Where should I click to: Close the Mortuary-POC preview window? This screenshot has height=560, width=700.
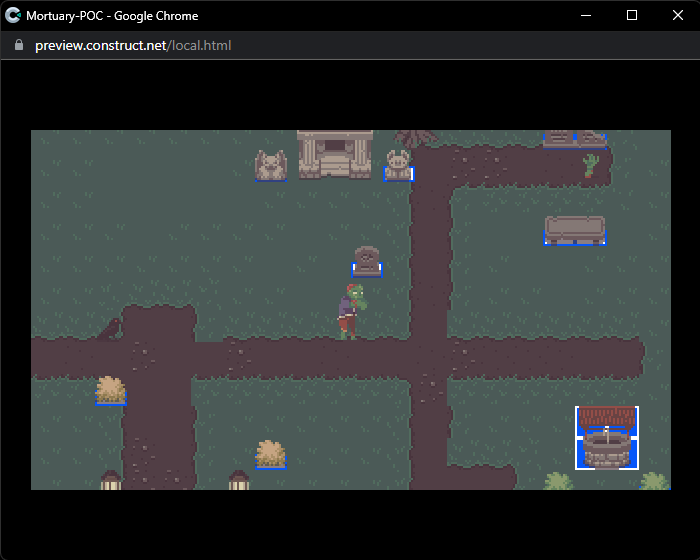click(x=678, y=16)
